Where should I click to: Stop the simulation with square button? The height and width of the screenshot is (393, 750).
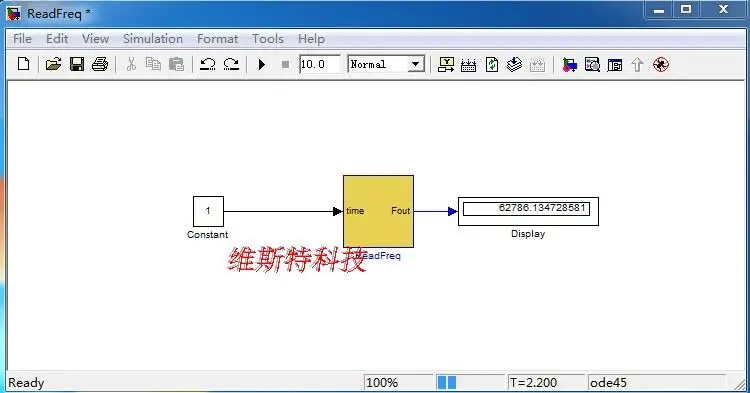286,65
